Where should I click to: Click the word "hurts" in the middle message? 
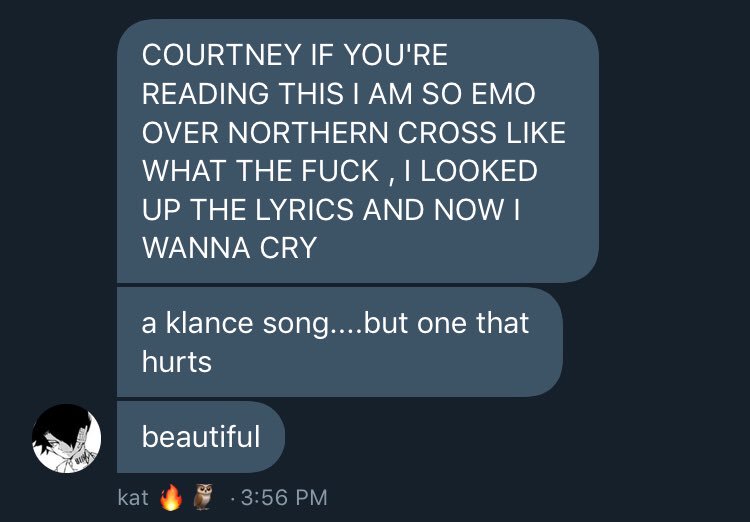[176, 362]
